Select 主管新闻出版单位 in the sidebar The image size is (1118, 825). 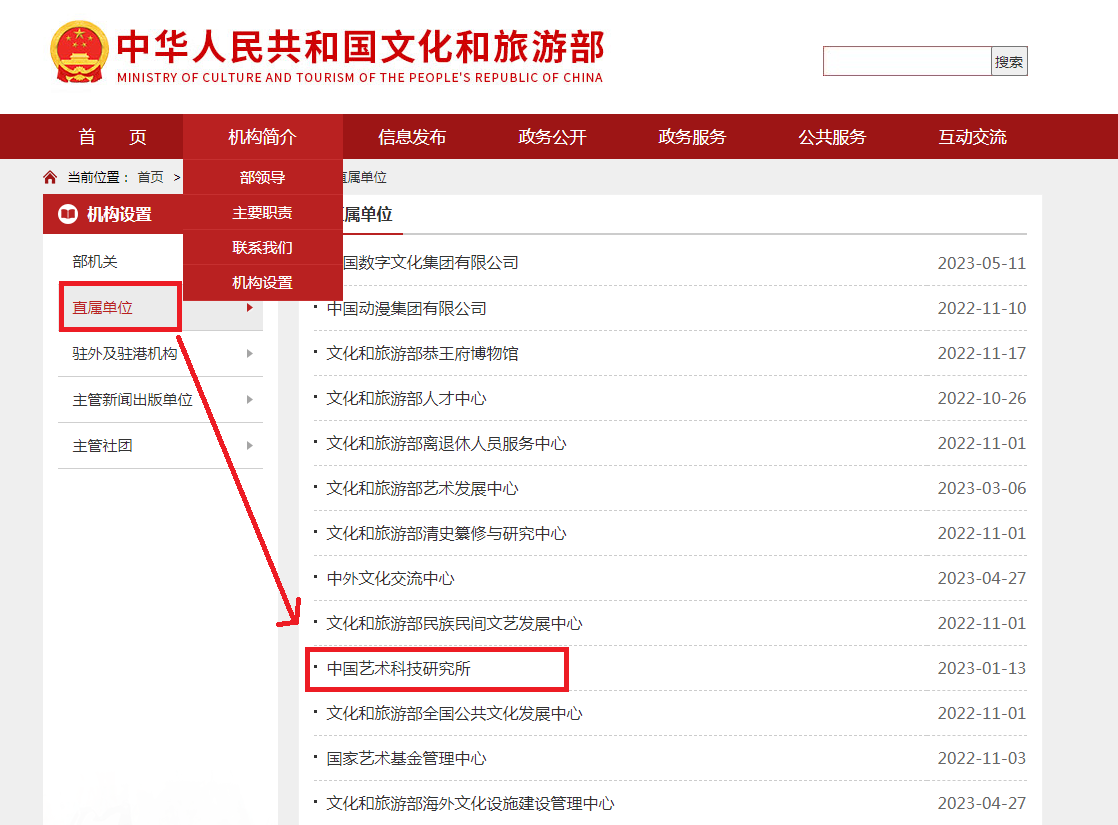133,399
